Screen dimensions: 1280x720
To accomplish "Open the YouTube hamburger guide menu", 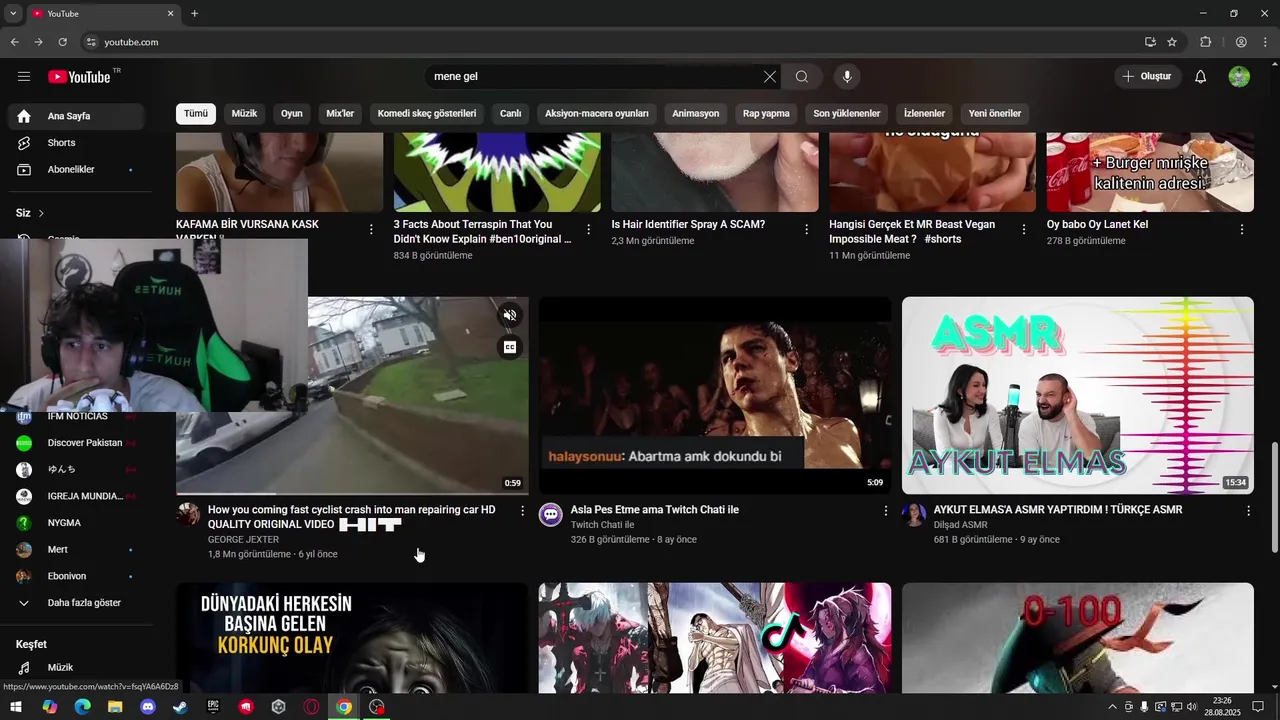I will click(x=24, y=77).
